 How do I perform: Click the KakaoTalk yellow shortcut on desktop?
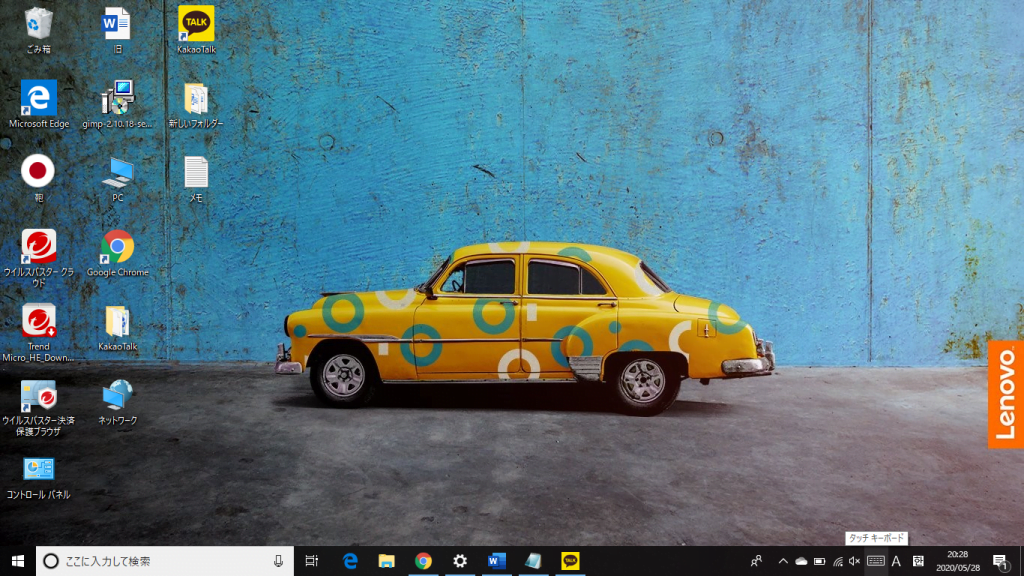[196, 24]
